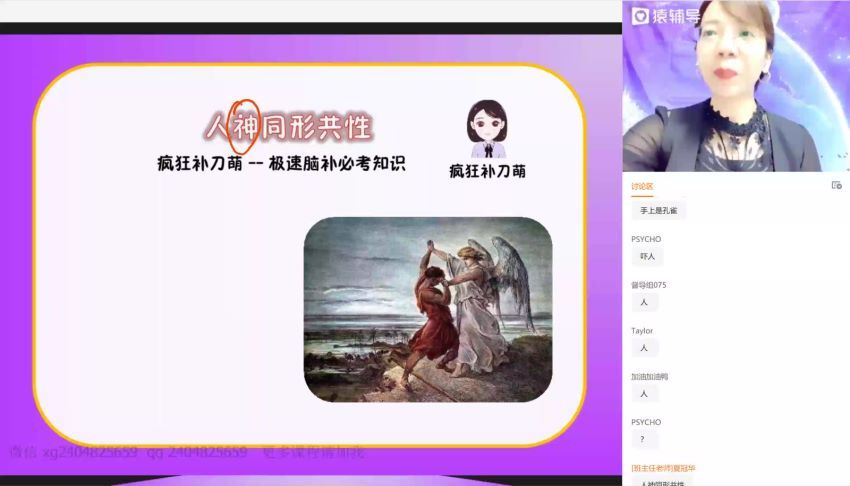Click username 督导组075 in chat
This screenshot has width=850, height=486.
pyautogui.click(x=649, y=285)
